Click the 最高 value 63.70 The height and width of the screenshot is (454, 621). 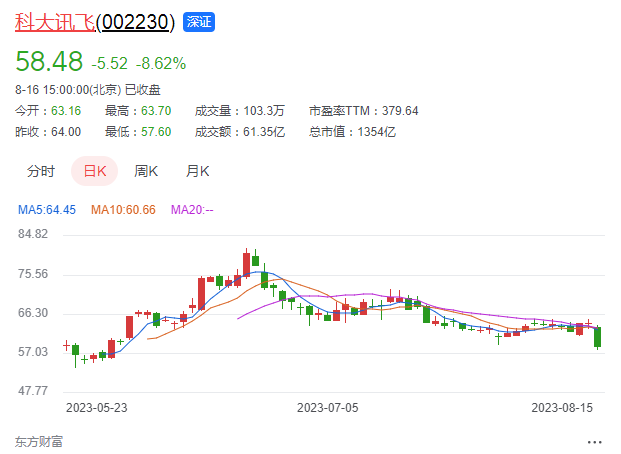click(156, 111)
